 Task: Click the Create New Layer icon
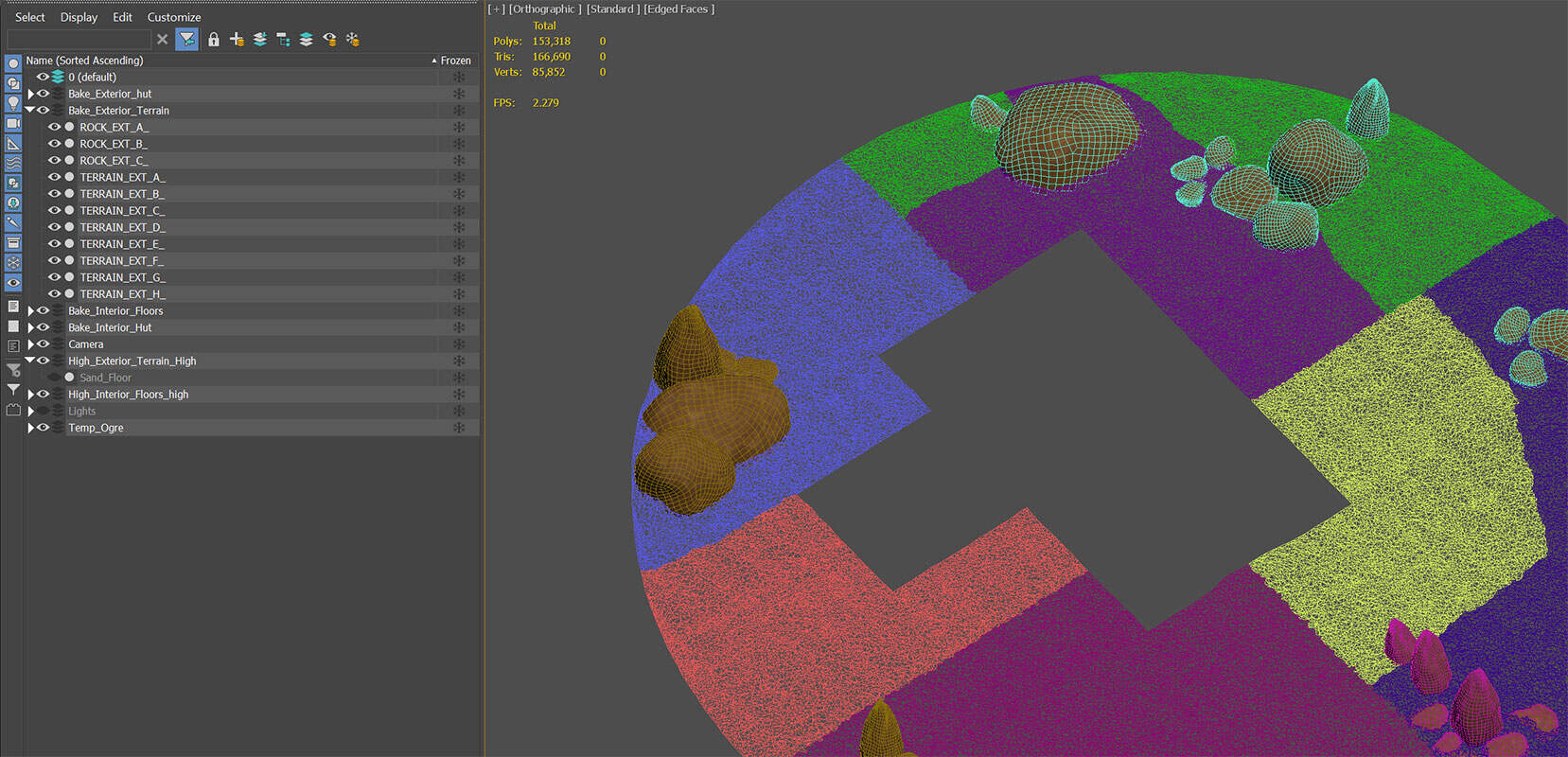[x=237, y=39]
